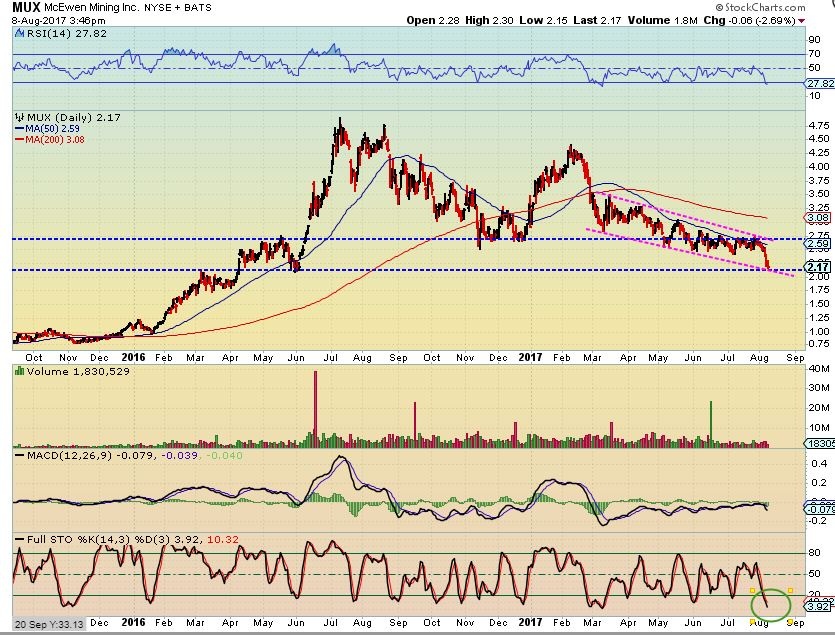The width and height of the screenshot is (835, 635).
Task: Click the bottom-right yellow handle near Sep
Action: tap(790, 620)
